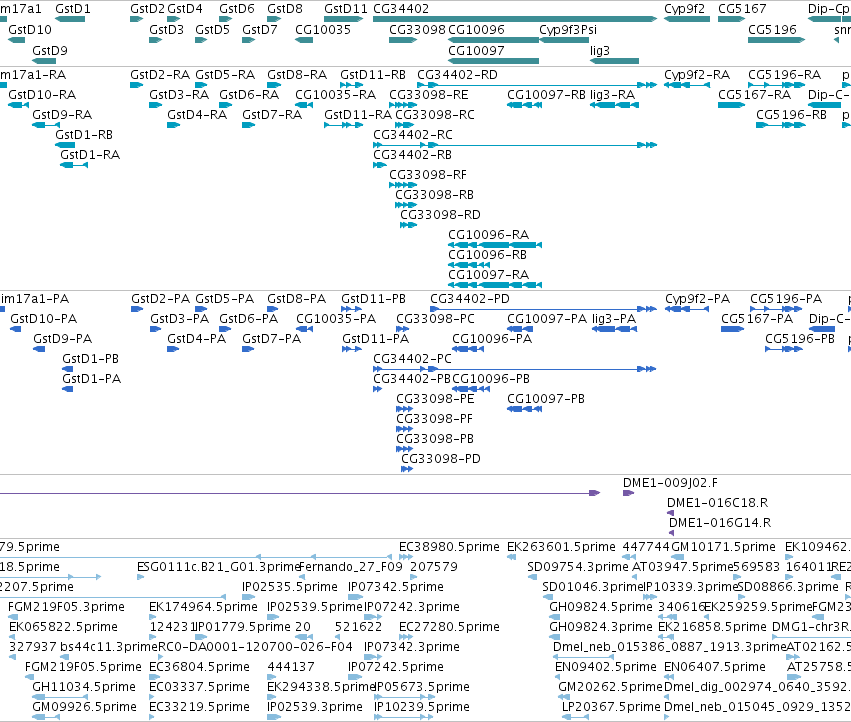
Task: Click transcript GstD1-RB label
Action: 84,135
